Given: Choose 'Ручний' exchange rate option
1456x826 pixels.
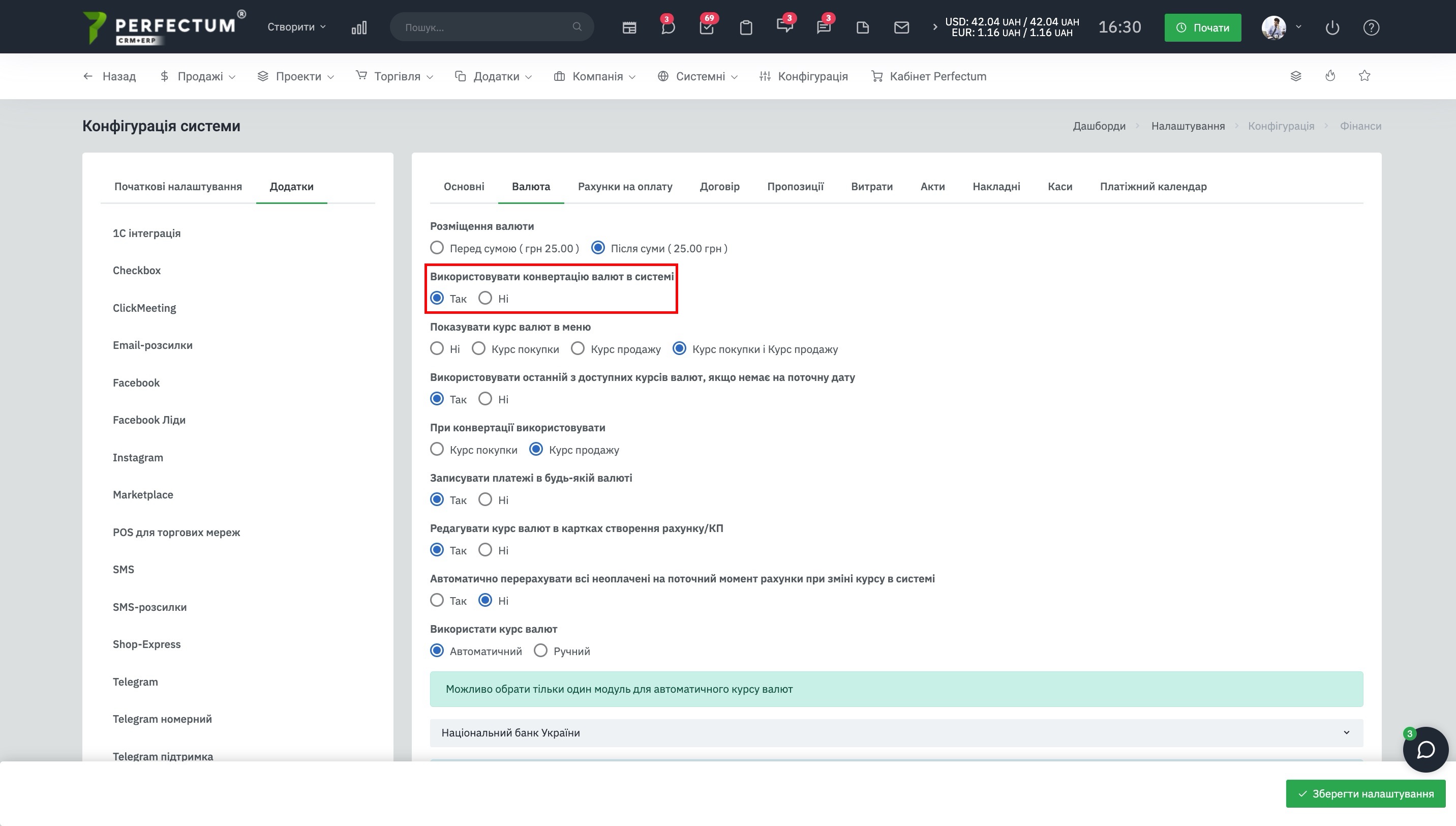Looking at the screenshot, I should coord(540,651).
